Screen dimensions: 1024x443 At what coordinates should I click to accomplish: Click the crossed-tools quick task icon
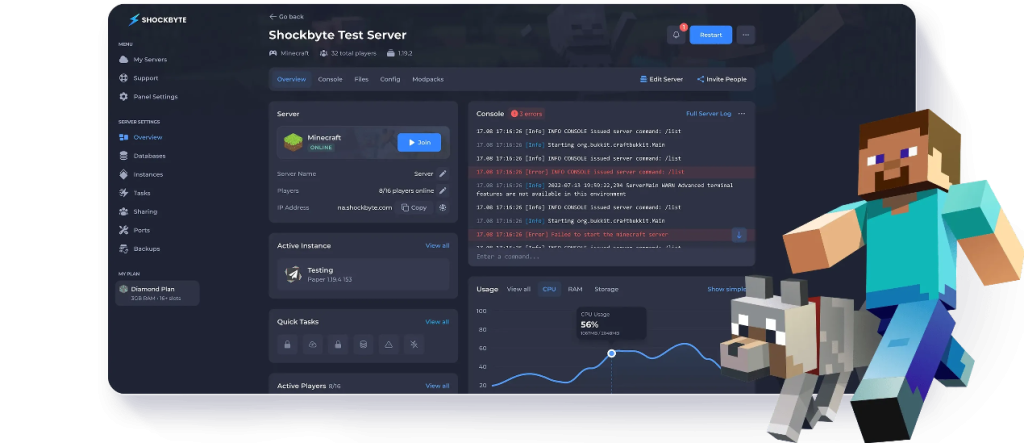[413, 344]
